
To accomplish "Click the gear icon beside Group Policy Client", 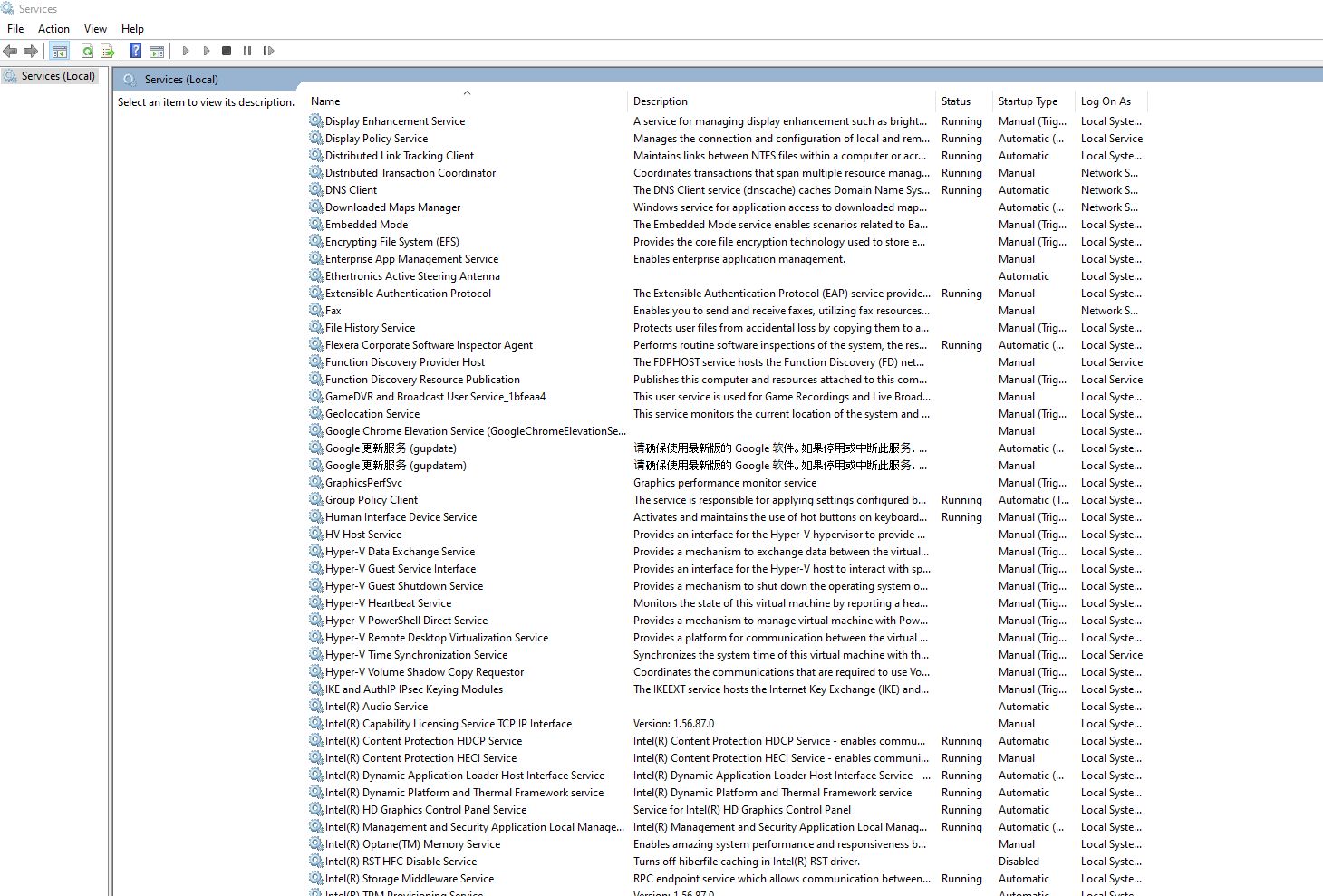I will click(316, 500).
